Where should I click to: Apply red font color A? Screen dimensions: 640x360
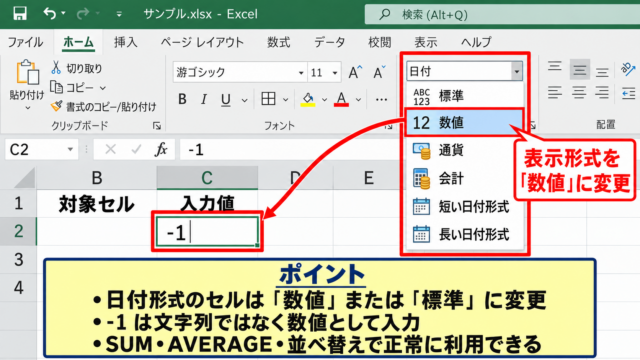point(341,99)
